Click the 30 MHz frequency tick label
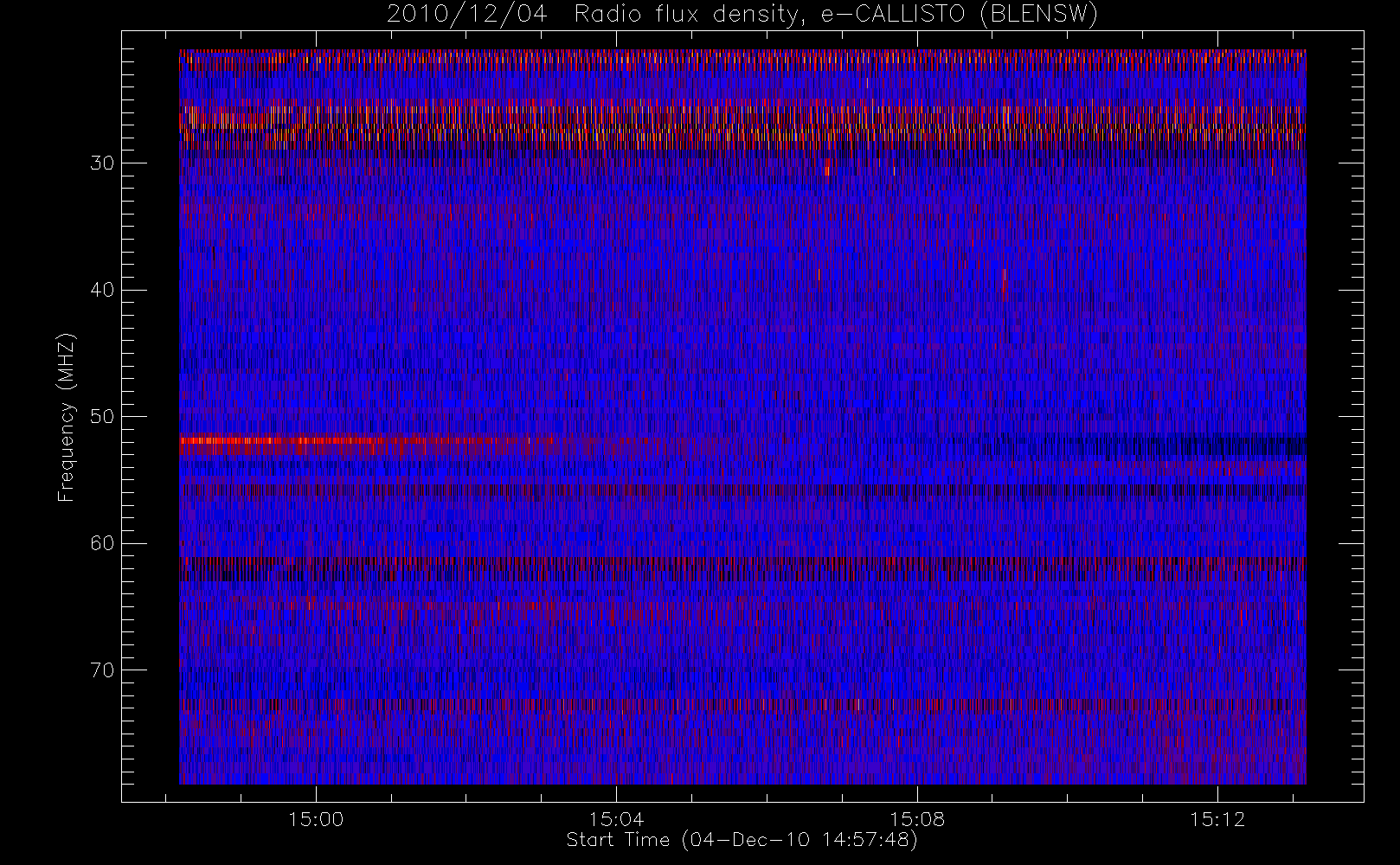This screenshot has width=1400, height=865. tap(102, 163)
